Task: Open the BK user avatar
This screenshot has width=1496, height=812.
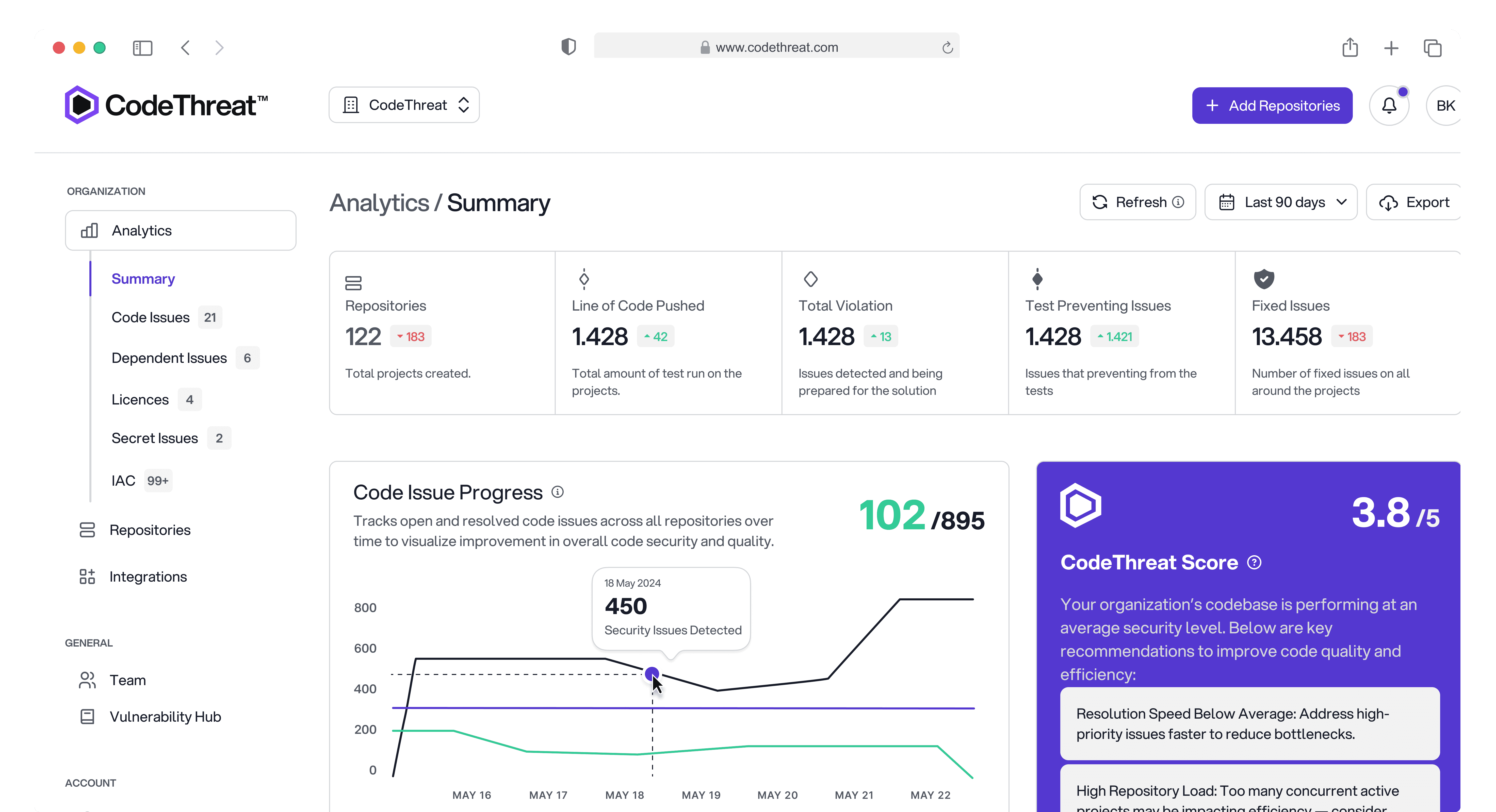Action: [x=1444, y=106]
